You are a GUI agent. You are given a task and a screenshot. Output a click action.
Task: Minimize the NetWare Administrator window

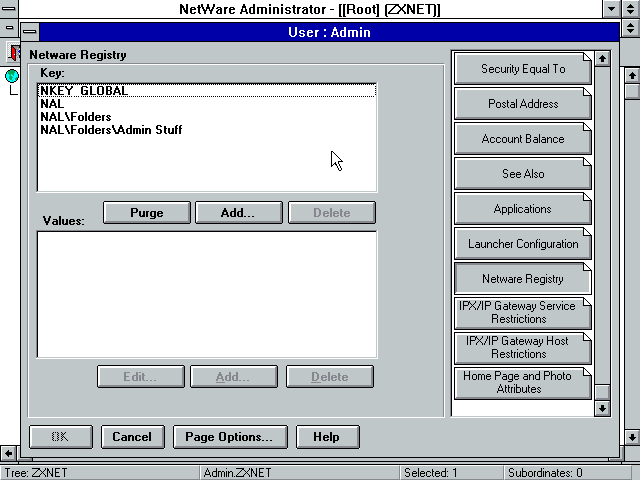(x=611, y=9)
